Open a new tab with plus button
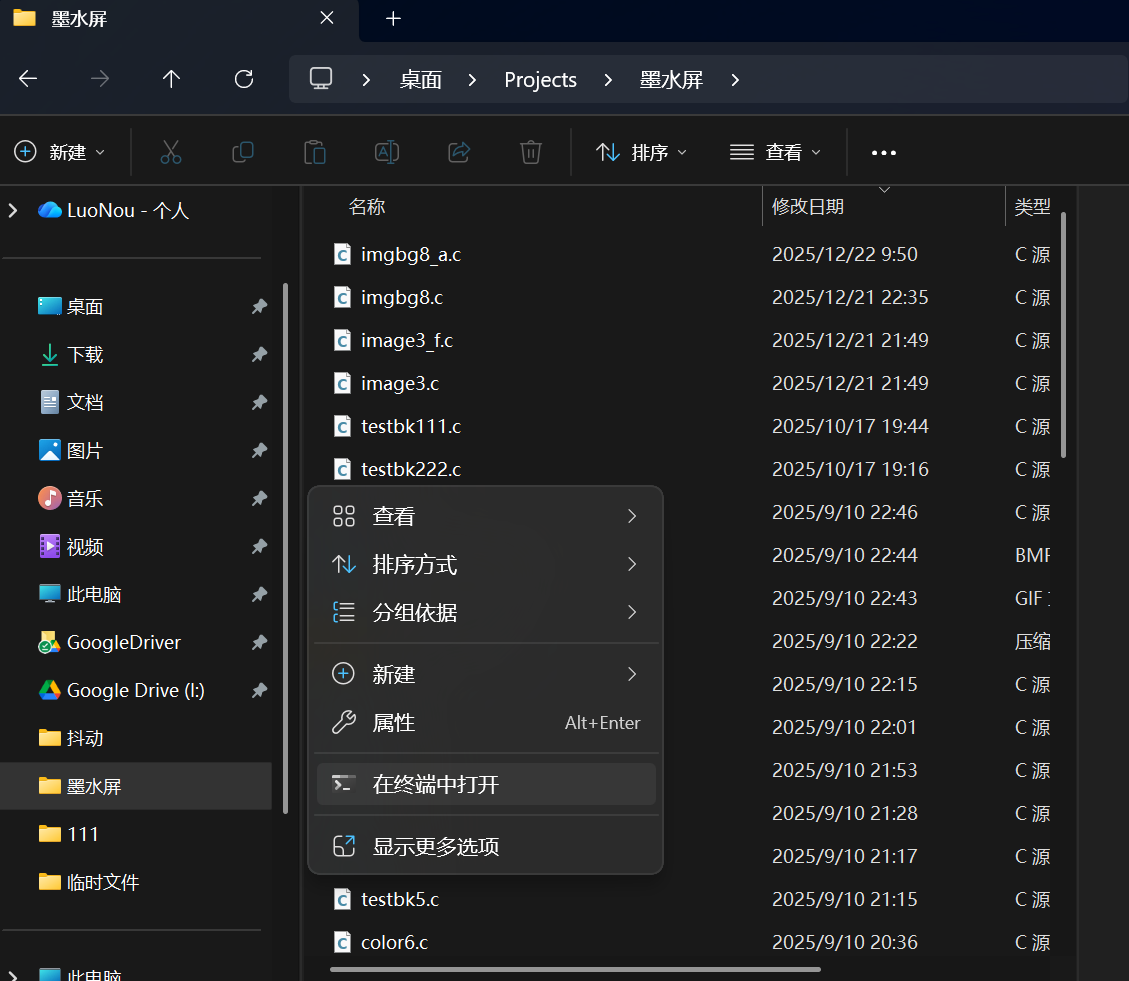 click(x=393, y=18)
